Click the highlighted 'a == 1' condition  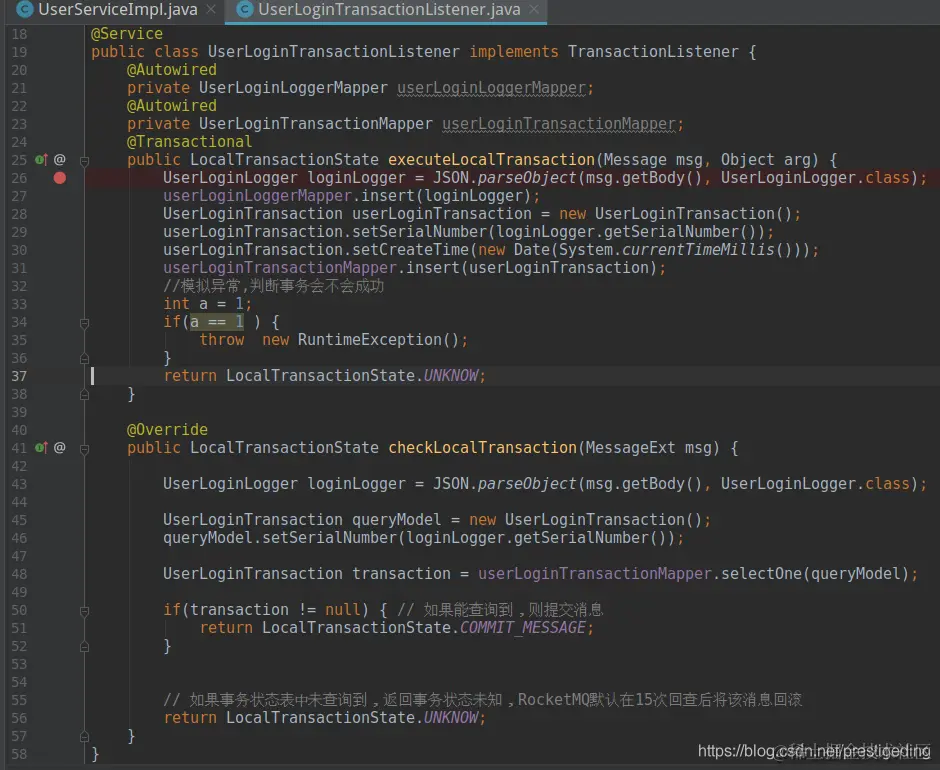click(x=217, y=322)
